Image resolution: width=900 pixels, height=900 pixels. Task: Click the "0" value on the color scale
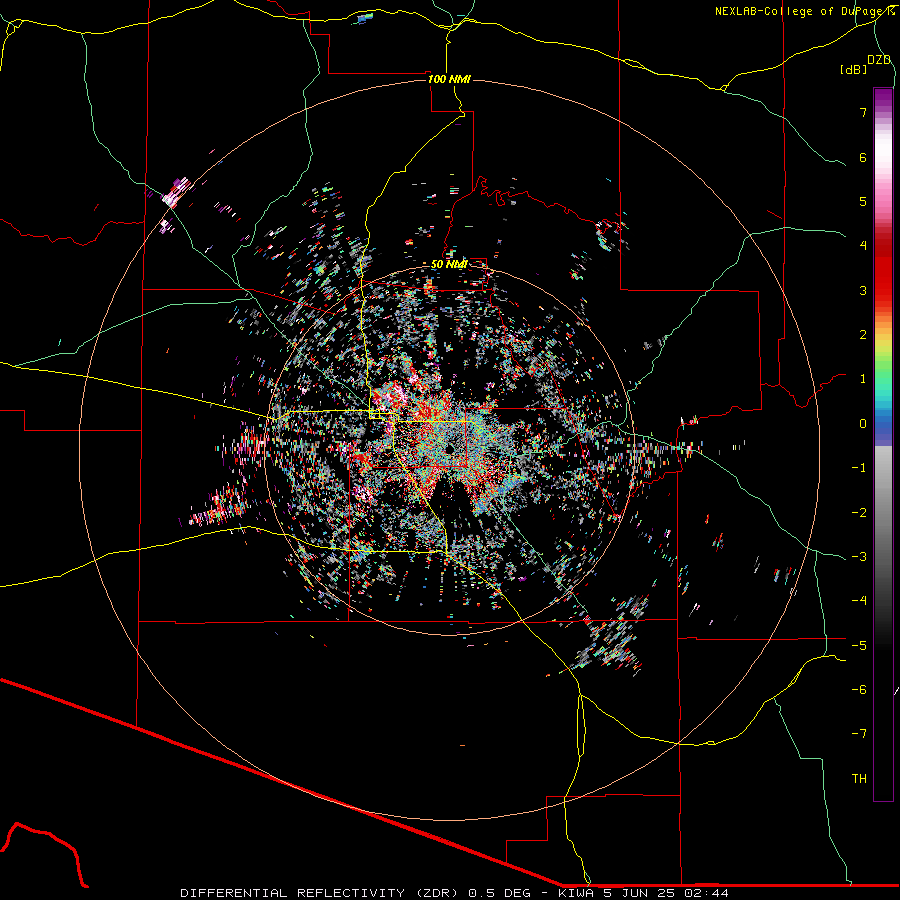point(863,424)
